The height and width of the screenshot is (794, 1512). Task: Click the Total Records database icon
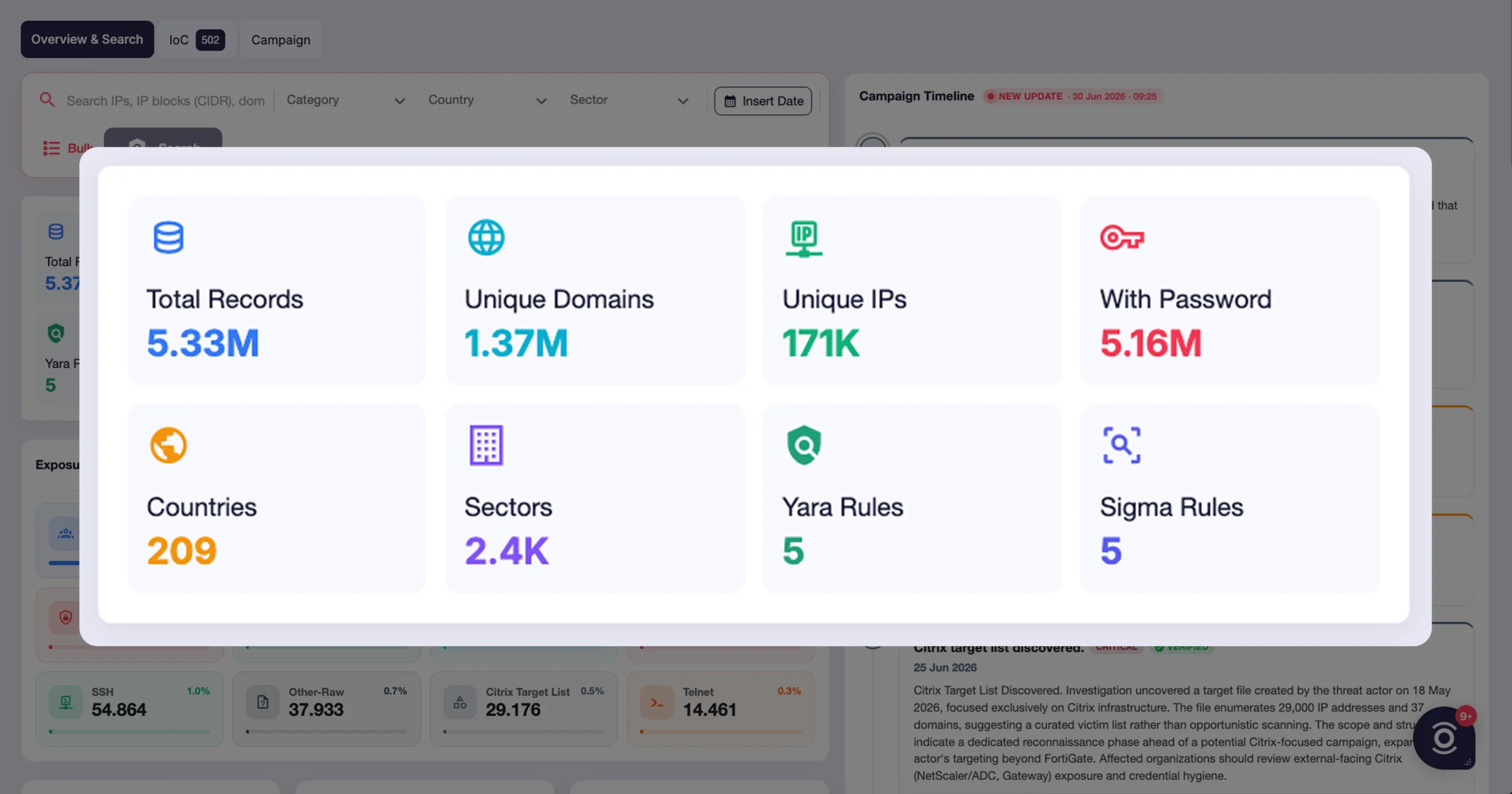[x=168, y=237]
